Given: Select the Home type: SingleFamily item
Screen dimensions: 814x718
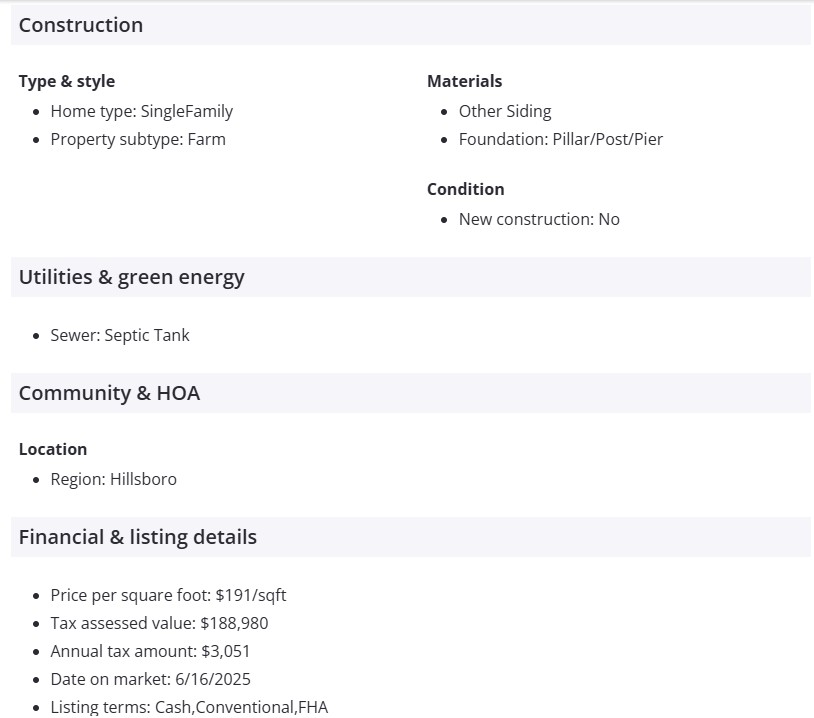Looking at the screenshot, I should [x=141, y=111].
